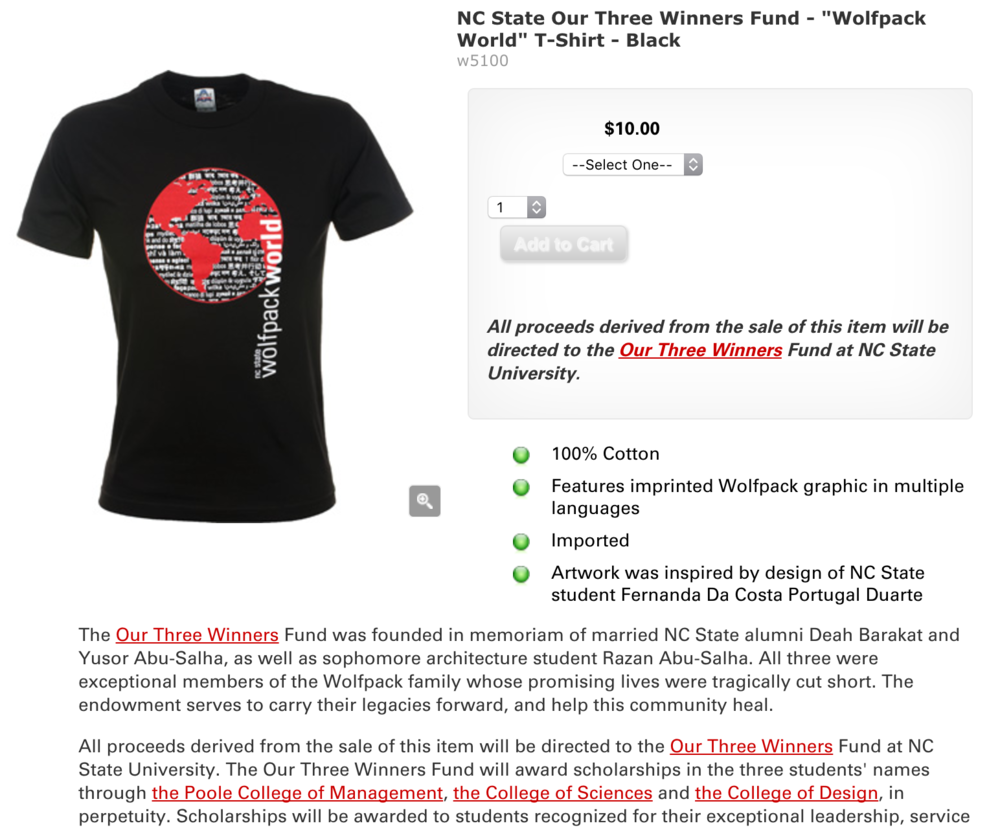The height and width of the screenshot is (830, 1000).
Task: Open the --Select One-- size dropdown
Action: (632, 165)
